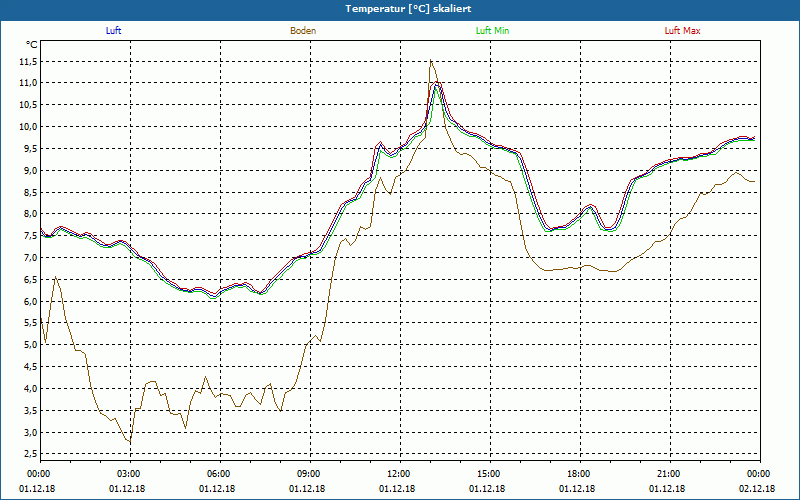The width and height of the screenshot is (800, 500).
Task: Select the blue Luft legend label
Action: [113, 31]
